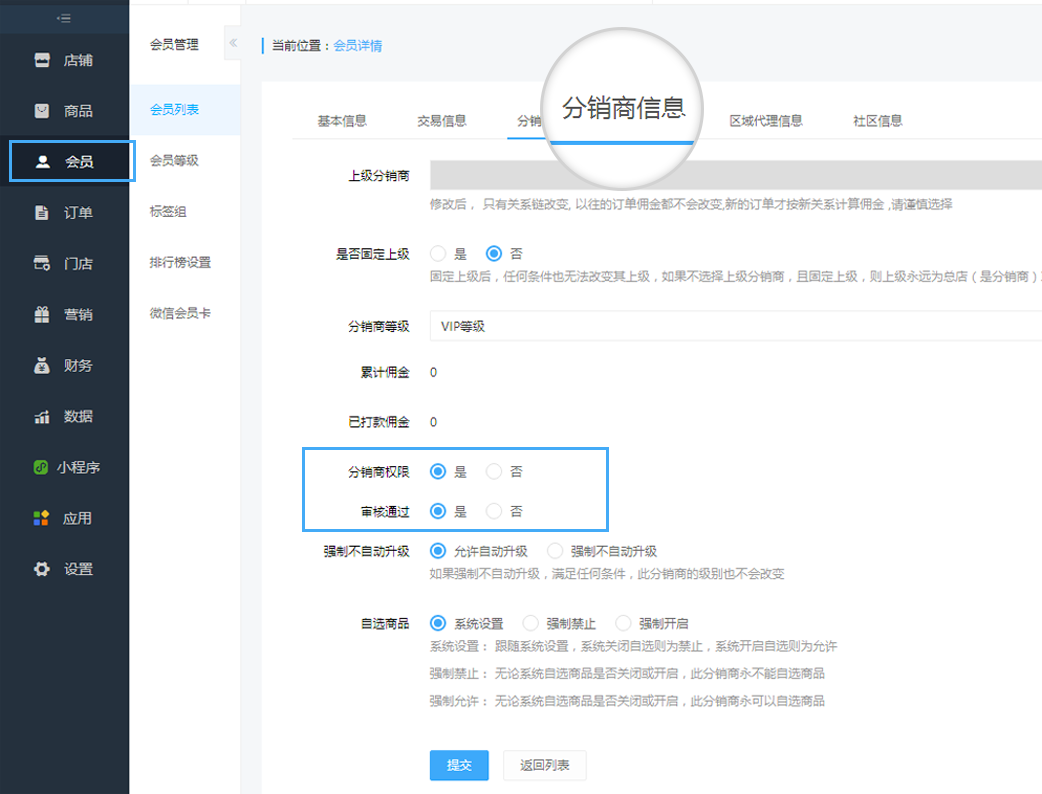
Task: Click the 应用 colorful apps icon
Action: click(x=42, y=518)
